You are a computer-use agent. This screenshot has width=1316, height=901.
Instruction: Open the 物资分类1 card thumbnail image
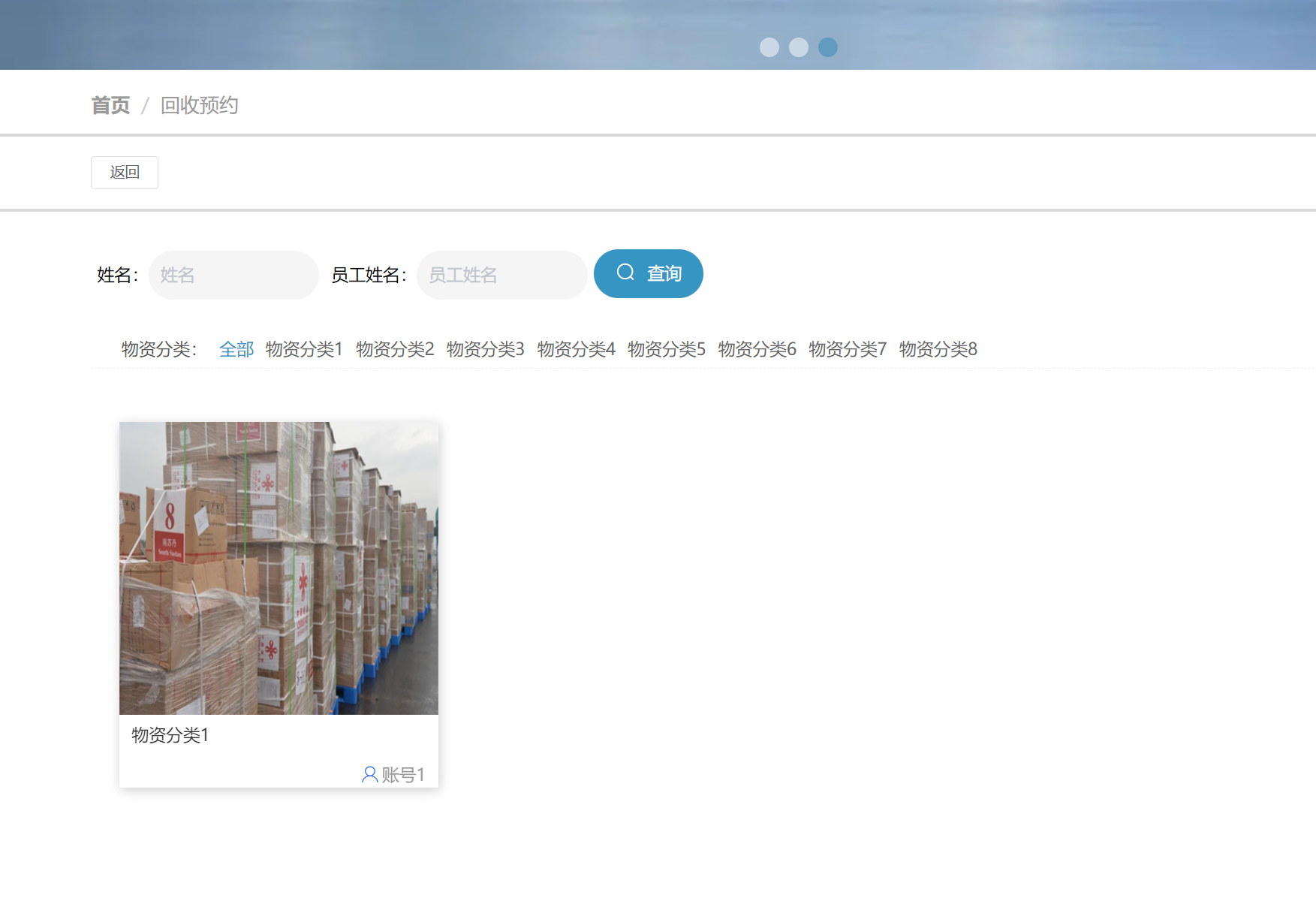tap(278, 567)
